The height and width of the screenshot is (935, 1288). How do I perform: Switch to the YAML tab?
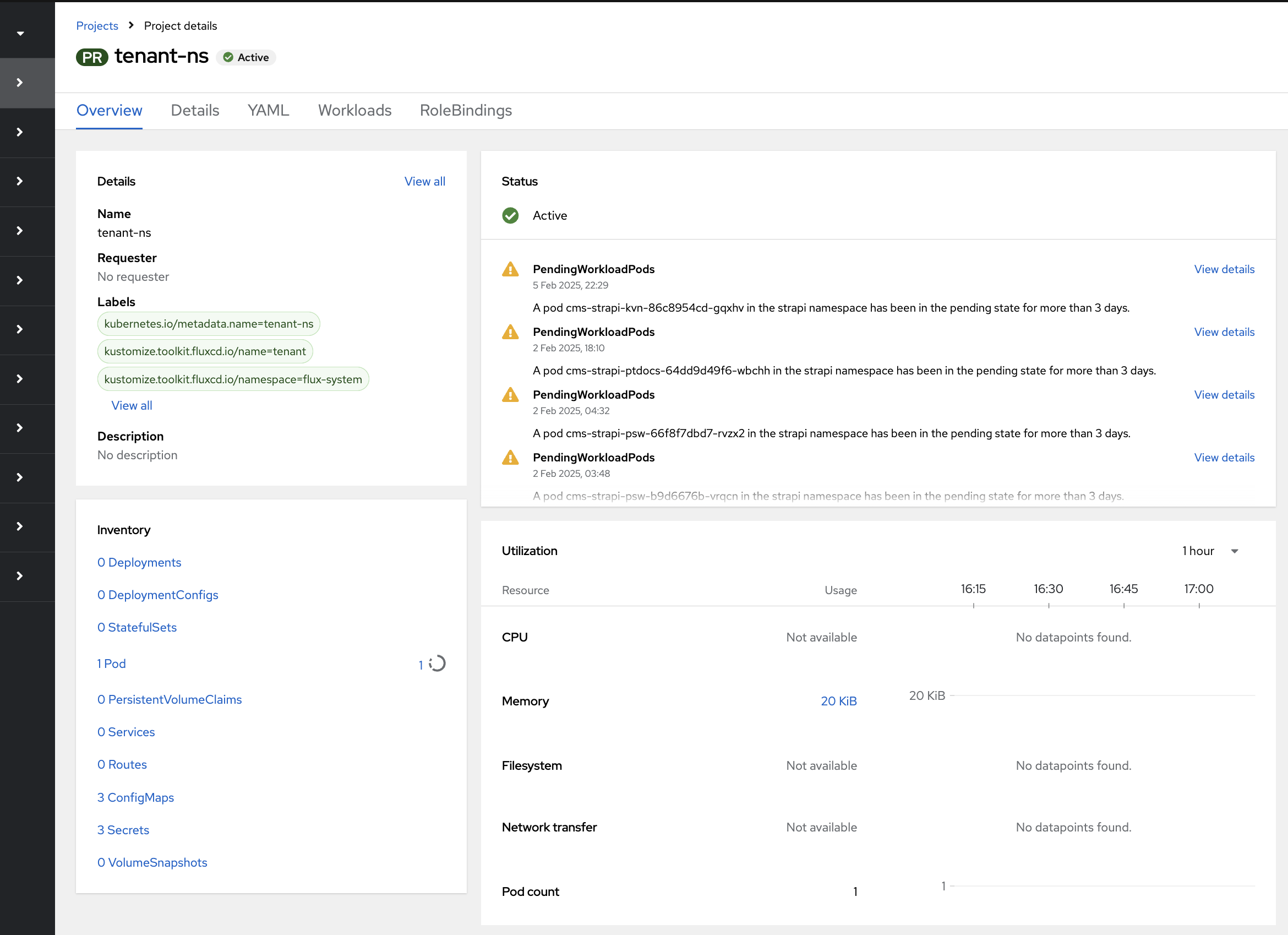point(268,110)
